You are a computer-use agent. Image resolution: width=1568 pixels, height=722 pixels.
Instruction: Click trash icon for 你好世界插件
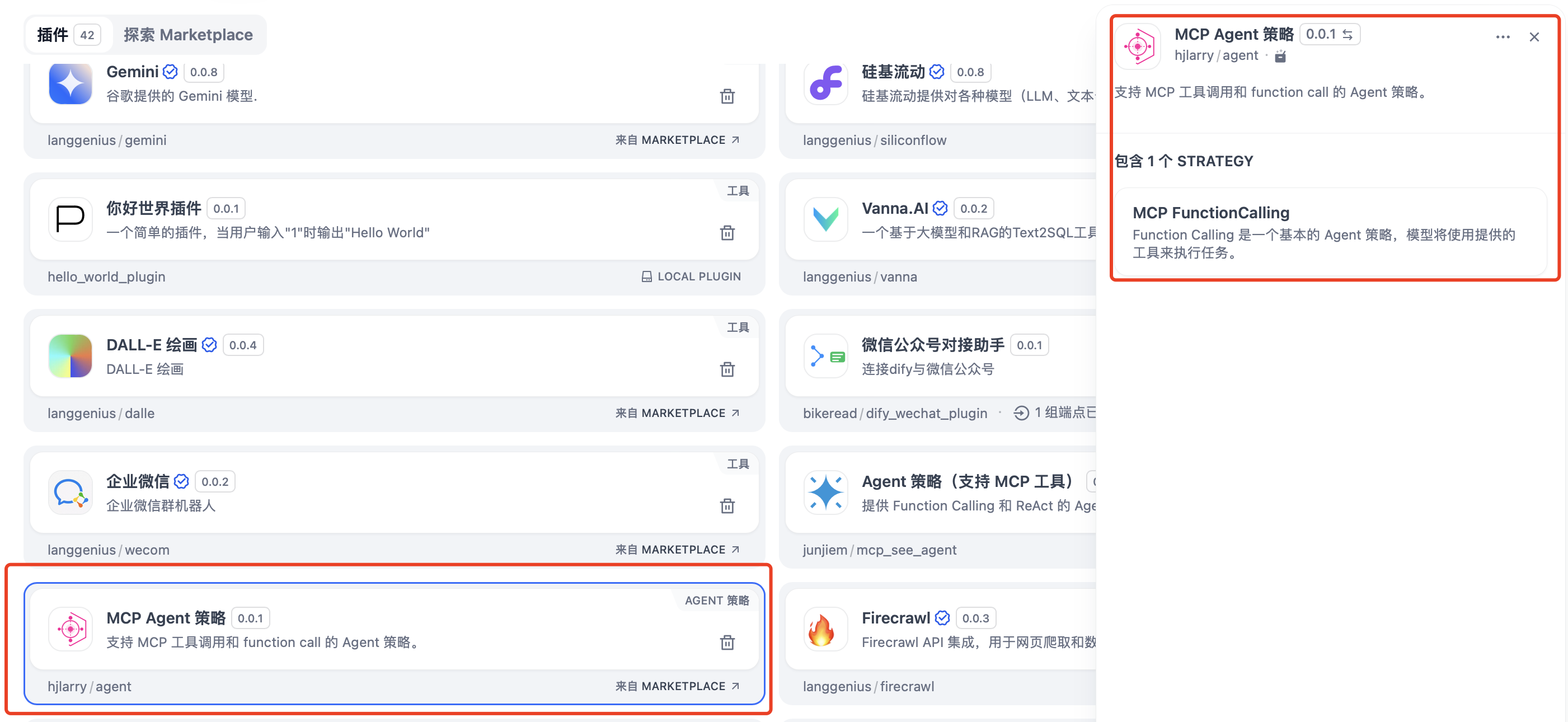point(727,232)
